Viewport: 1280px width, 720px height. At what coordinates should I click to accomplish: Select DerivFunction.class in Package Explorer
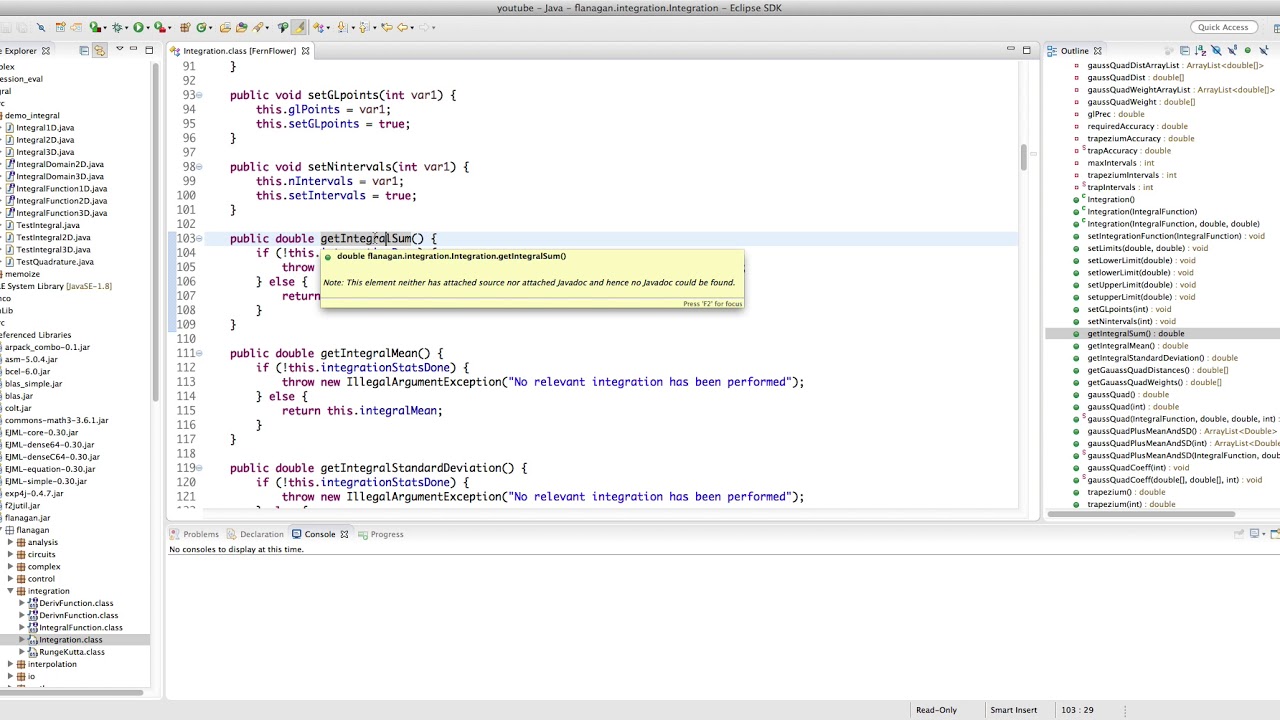[x=76, y=603]
